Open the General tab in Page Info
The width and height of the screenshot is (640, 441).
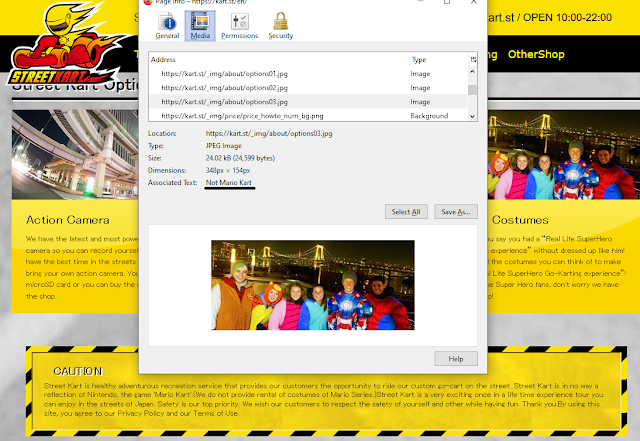pyautogui.click(x=167, y=26)
